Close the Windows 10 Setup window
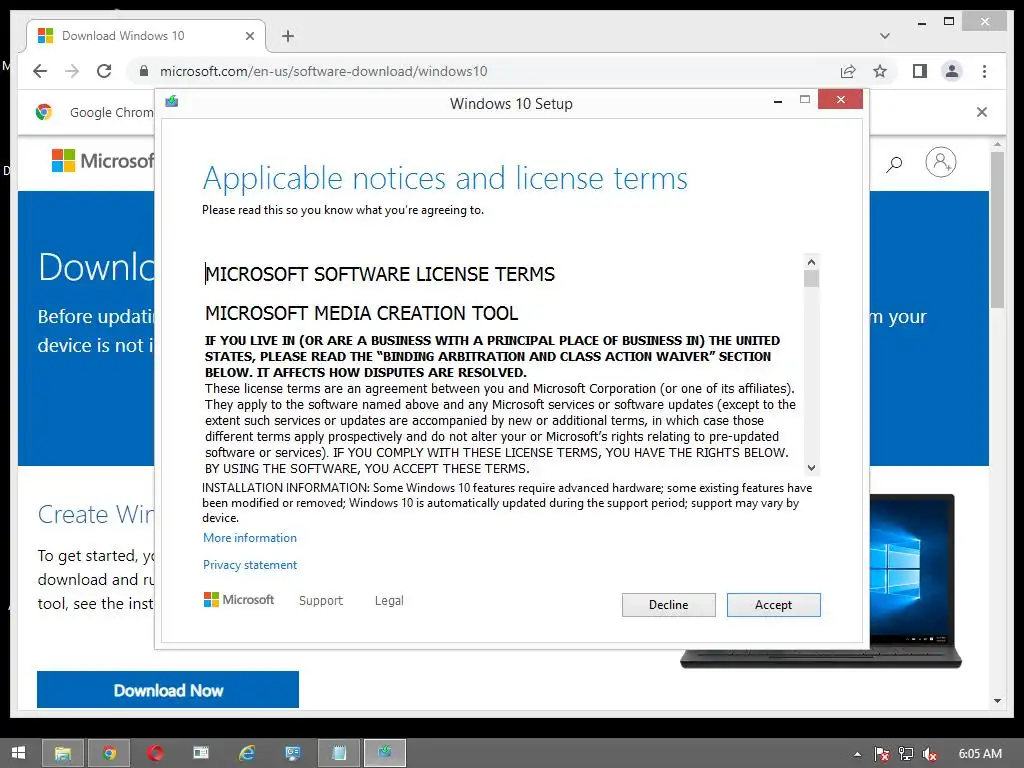Image resolution: width=1024 pixels, height=768 pixels. pos(840,99)
